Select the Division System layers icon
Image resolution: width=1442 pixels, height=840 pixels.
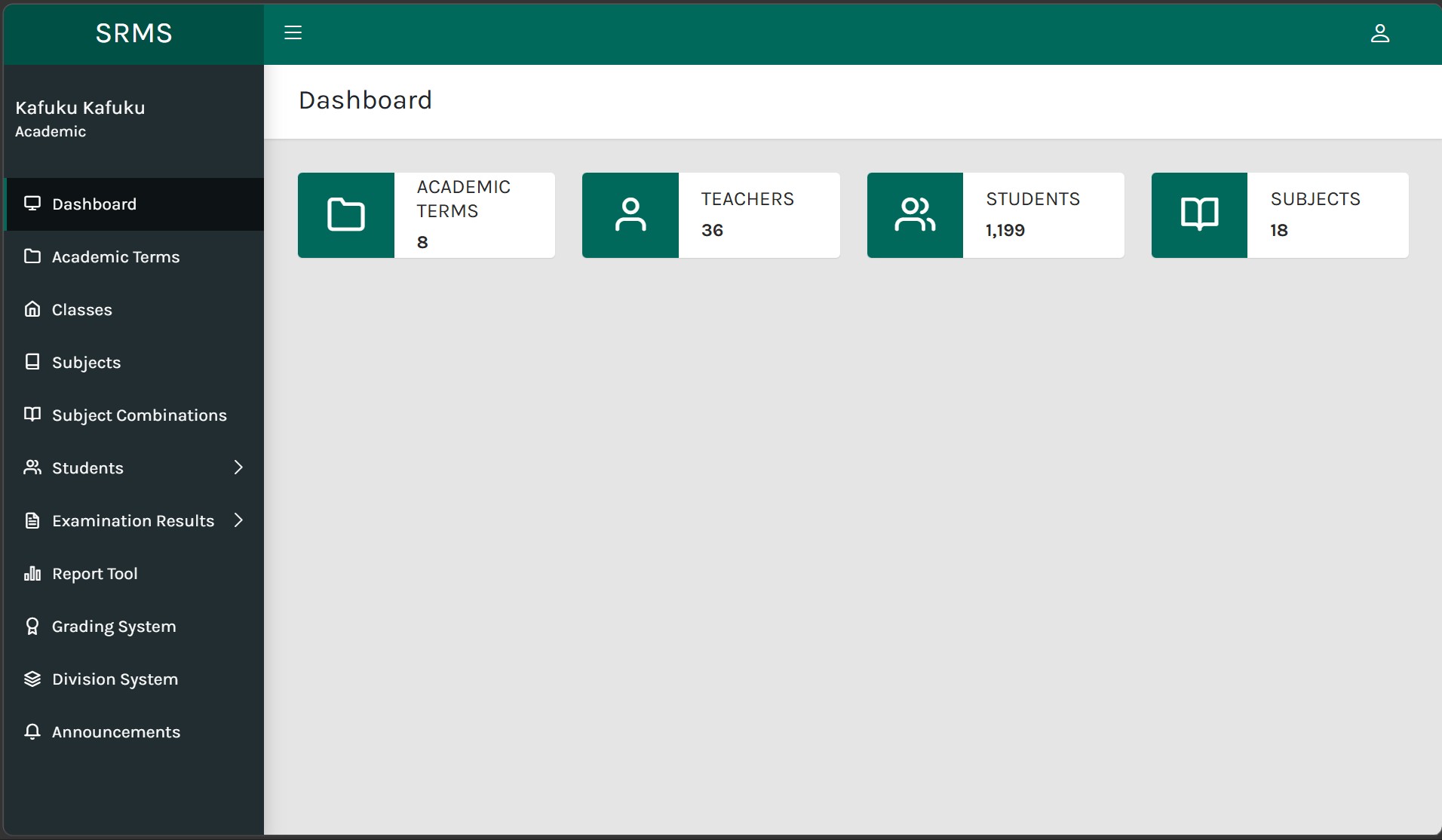pyautogui.click(x=32, y=679)
